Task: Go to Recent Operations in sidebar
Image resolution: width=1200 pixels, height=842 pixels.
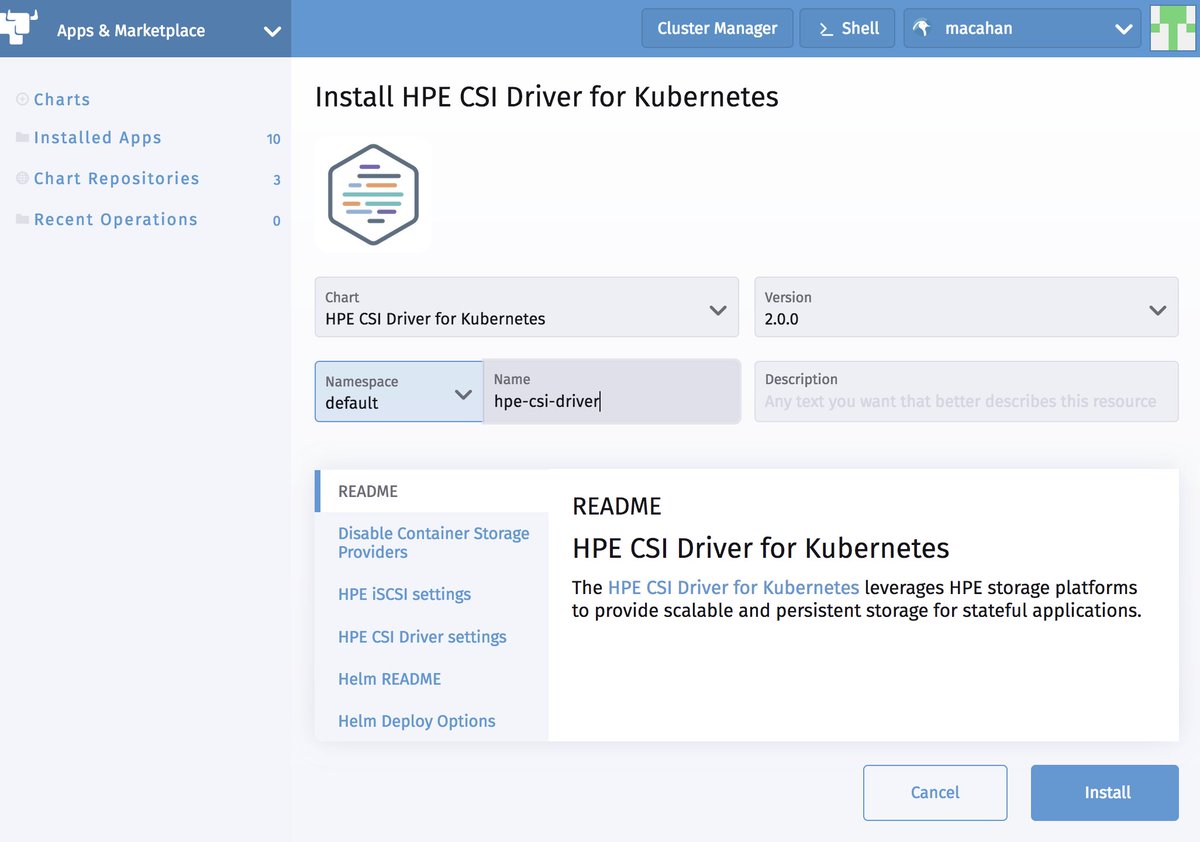Action: pos(116,219)
